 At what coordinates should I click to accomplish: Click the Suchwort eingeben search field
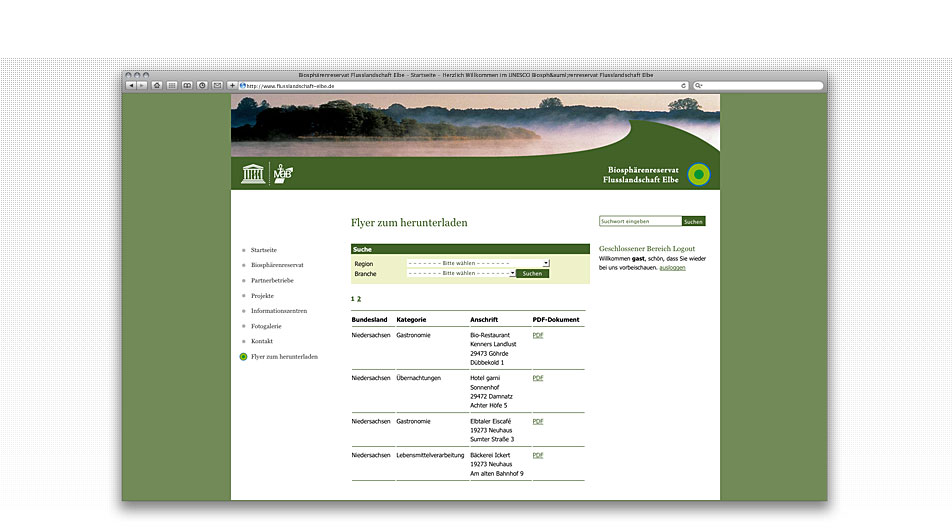pyautogui.click(x=640, y=221)
